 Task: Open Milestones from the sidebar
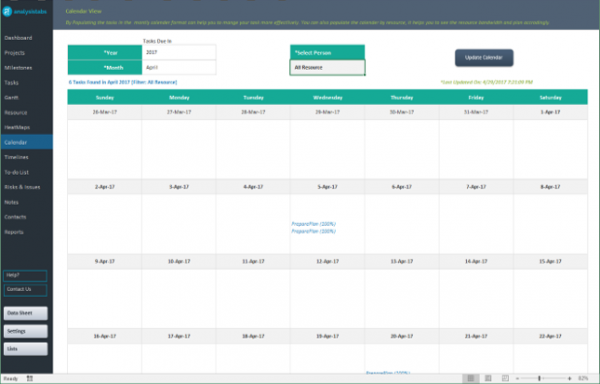tap(18, 68)
